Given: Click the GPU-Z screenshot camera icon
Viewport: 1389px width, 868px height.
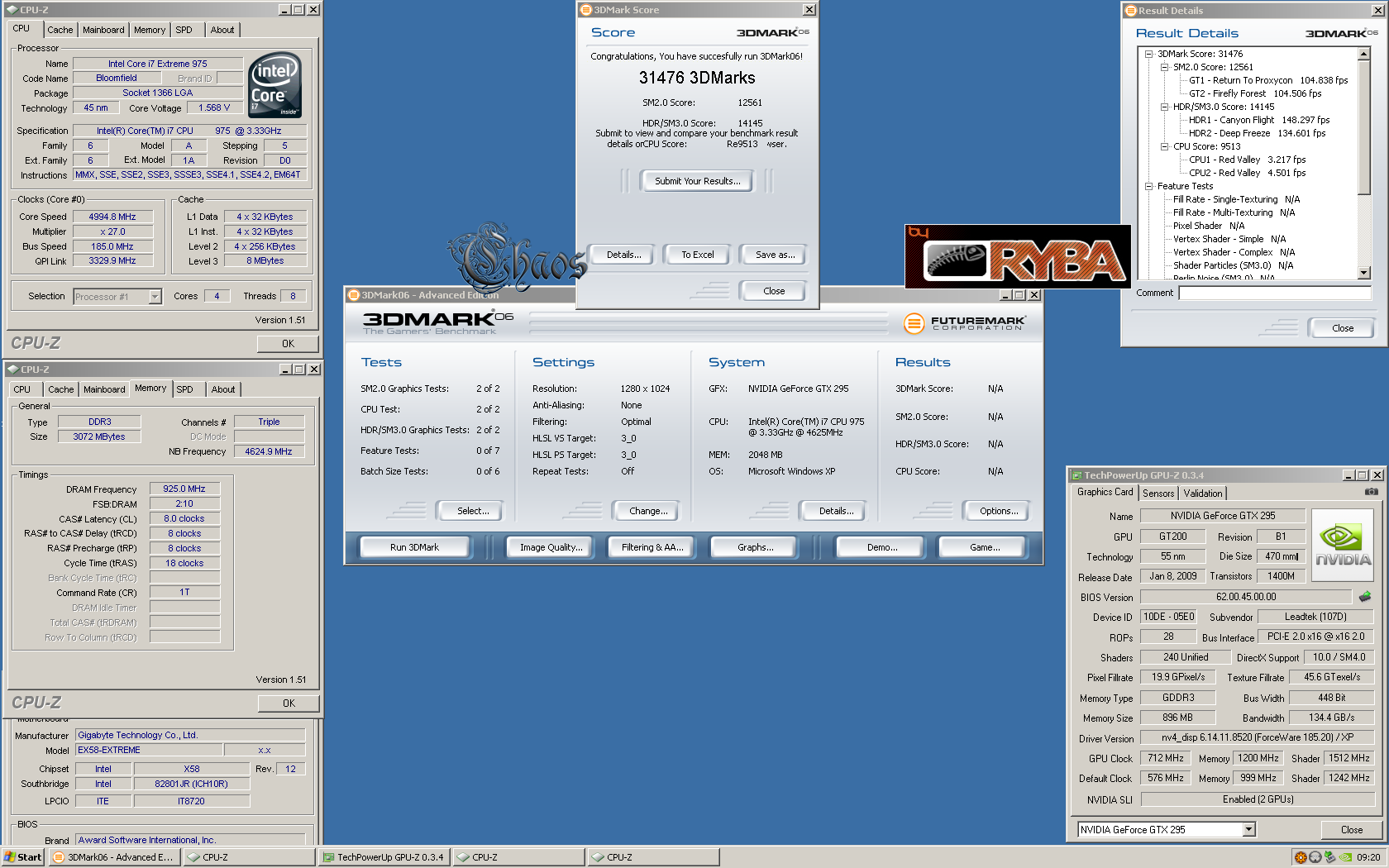Looking at the screenshot, I should tap(1371, 492).
